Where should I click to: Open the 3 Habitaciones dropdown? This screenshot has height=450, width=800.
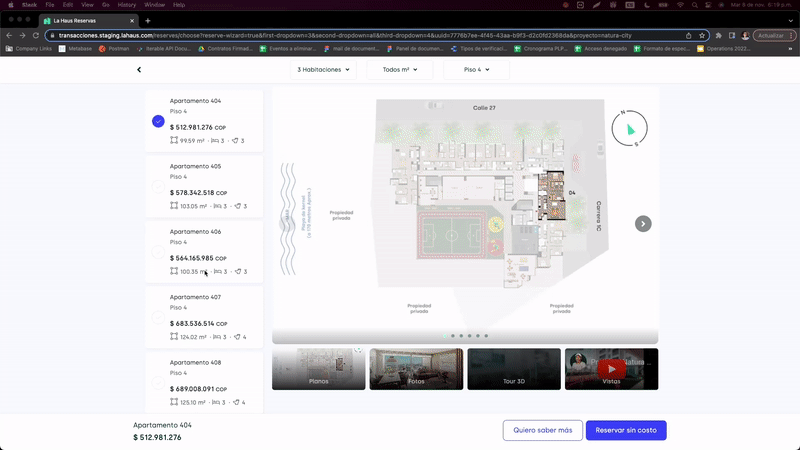click(x=325, y=70)
